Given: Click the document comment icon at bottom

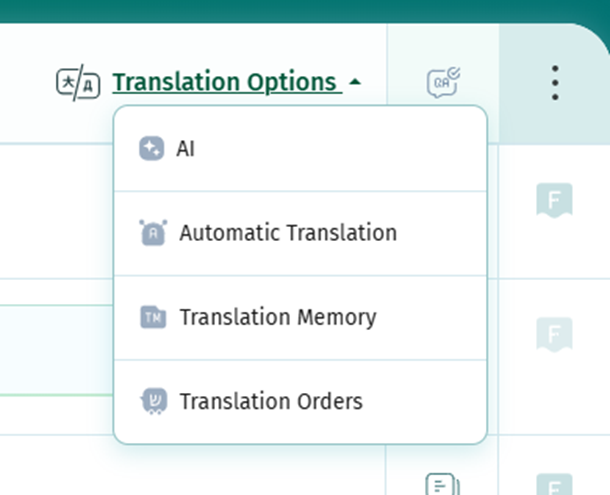Looking at the screenshot, I should [441, 484].
